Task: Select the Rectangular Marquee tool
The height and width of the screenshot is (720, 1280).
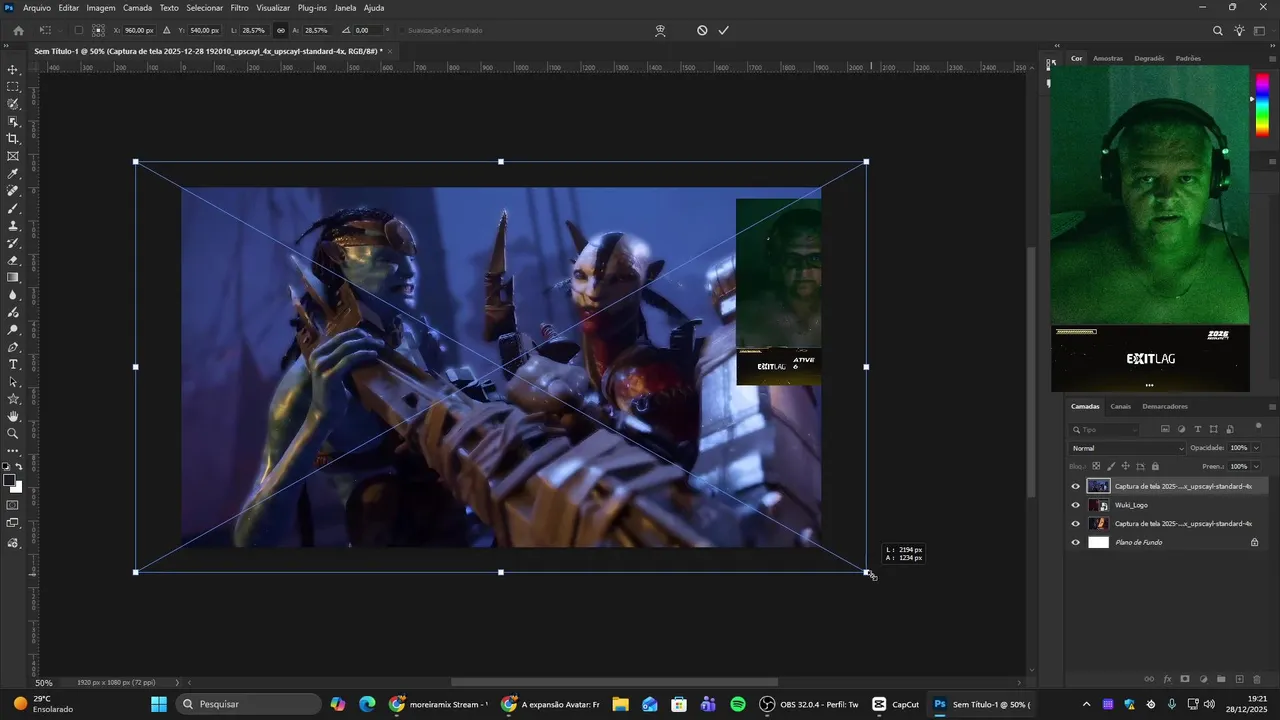Action: pos(13,87)
